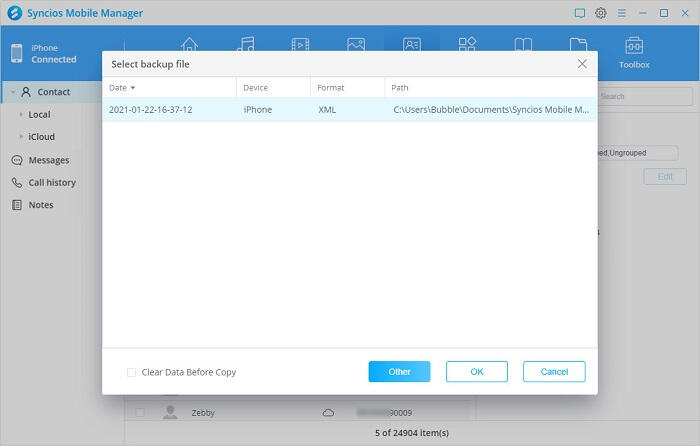Click the feedback message icon in title bar
The width and height of the screenshot is (700, 446).
pyautogui.click(x=580, y=13)
